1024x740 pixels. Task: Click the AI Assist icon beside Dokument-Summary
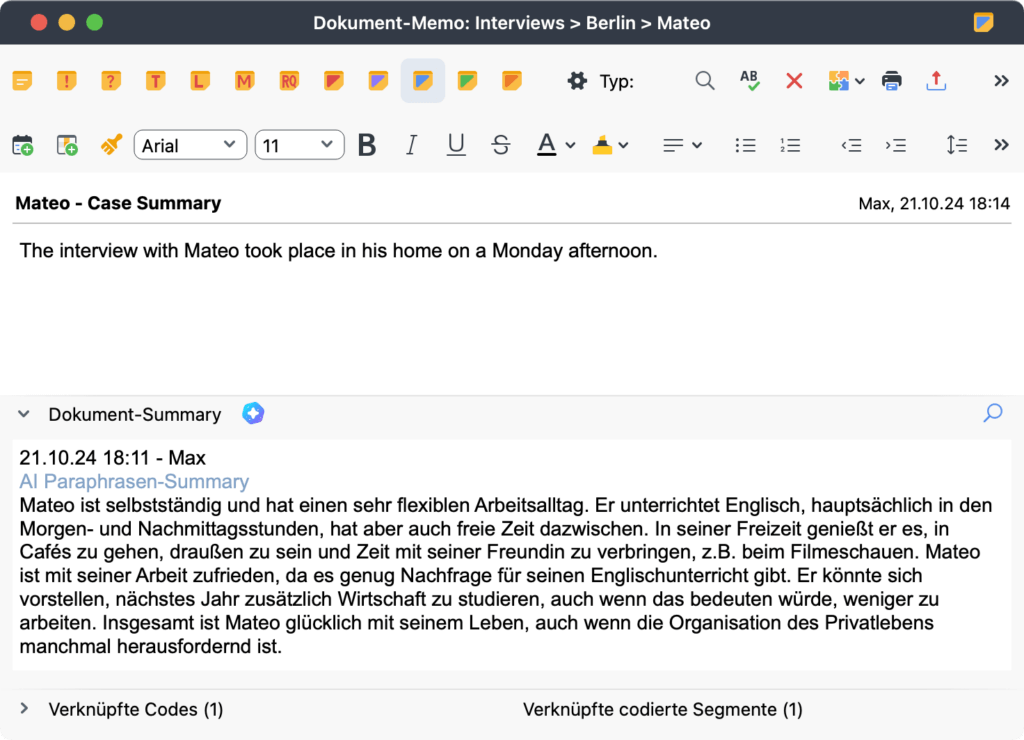point(253,413)
